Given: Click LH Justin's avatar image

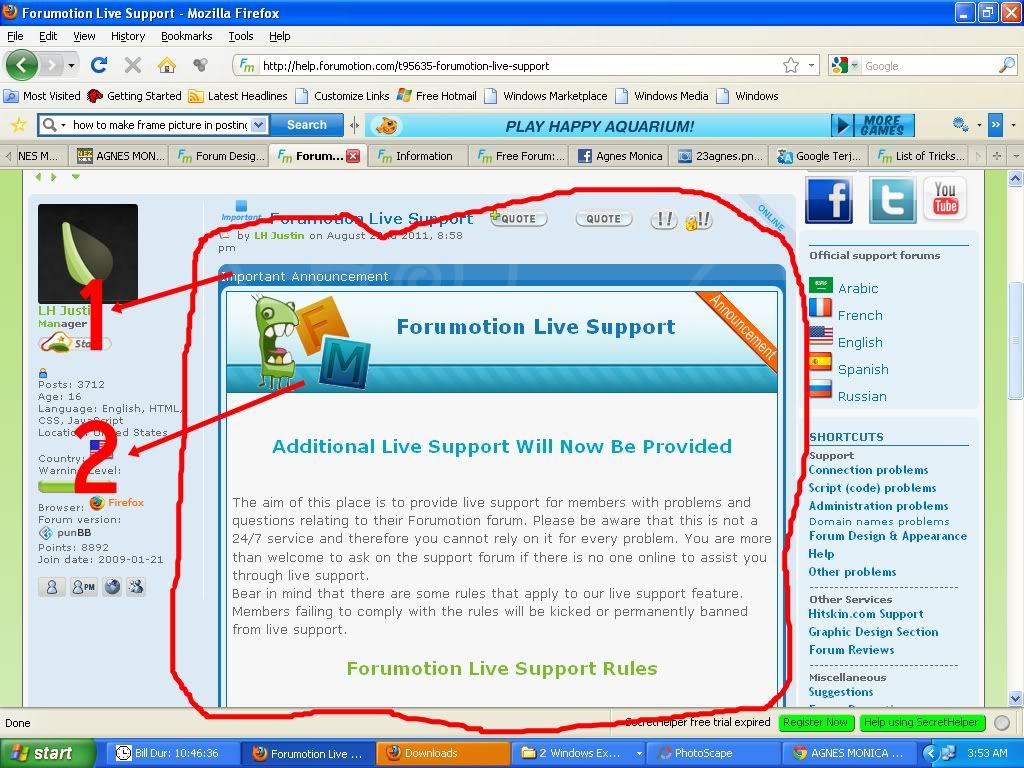Looking at the screenshot, I should (88, 253).
